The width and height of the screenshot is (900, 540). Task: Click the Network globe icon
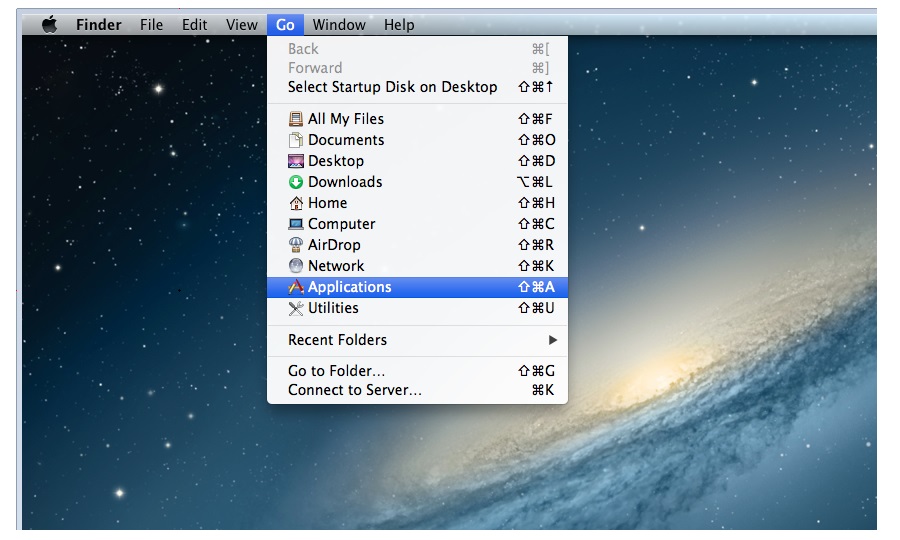coord(296,266)
